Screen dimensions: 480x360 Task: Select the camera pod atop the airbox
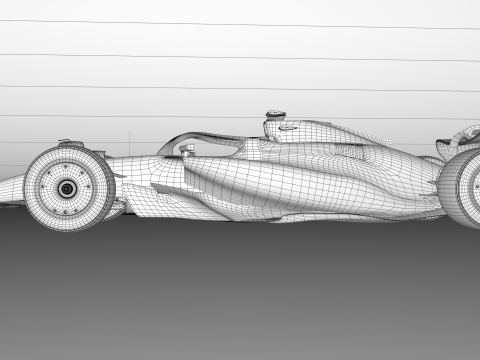(x=276, y=114)
